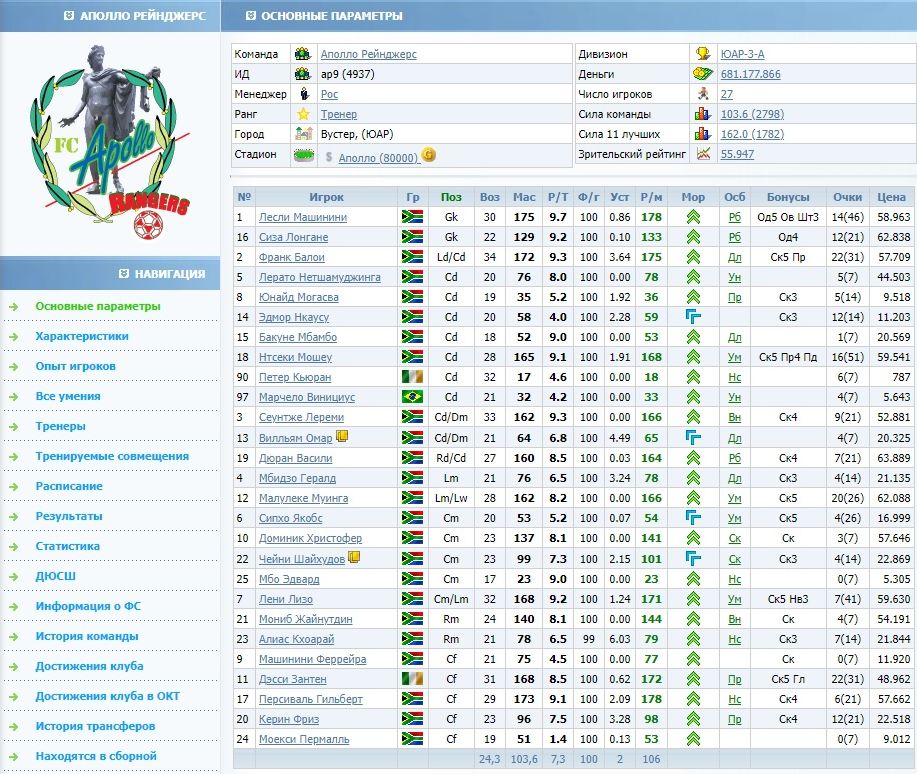Click the green stadium icon in Стадион row
Image resolution: width=917 pixels, height=774 pixels.
pos(303,156)
